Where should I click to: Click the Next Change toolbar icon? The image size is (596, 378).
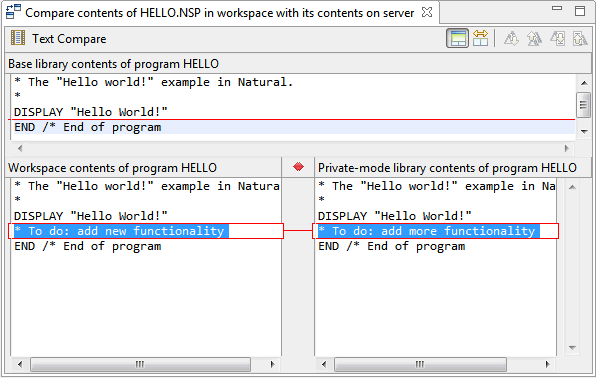(x=558, y=38)
